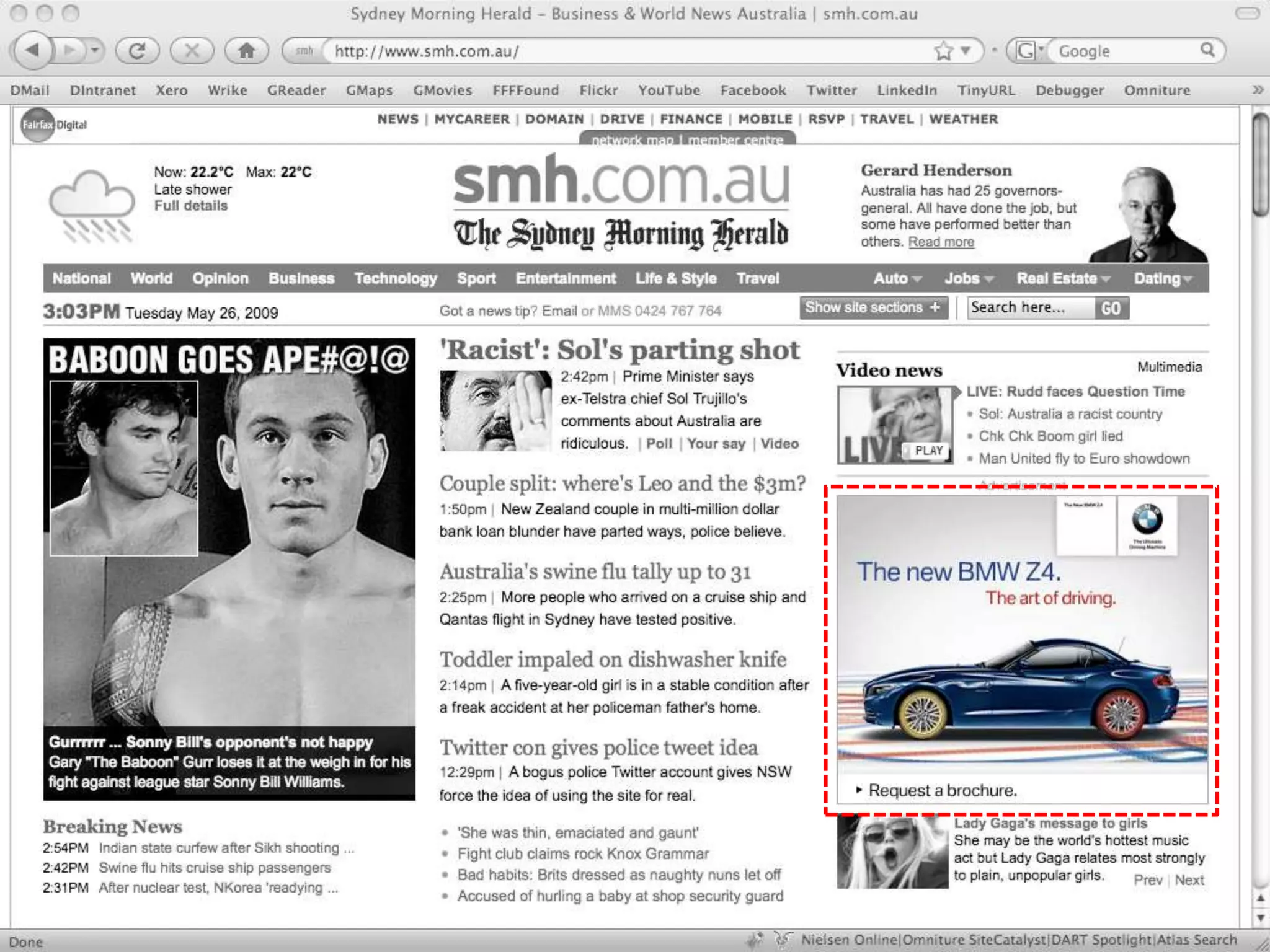Click the Search here input field
The image size is (1270, 952).
pos(1030,308)
